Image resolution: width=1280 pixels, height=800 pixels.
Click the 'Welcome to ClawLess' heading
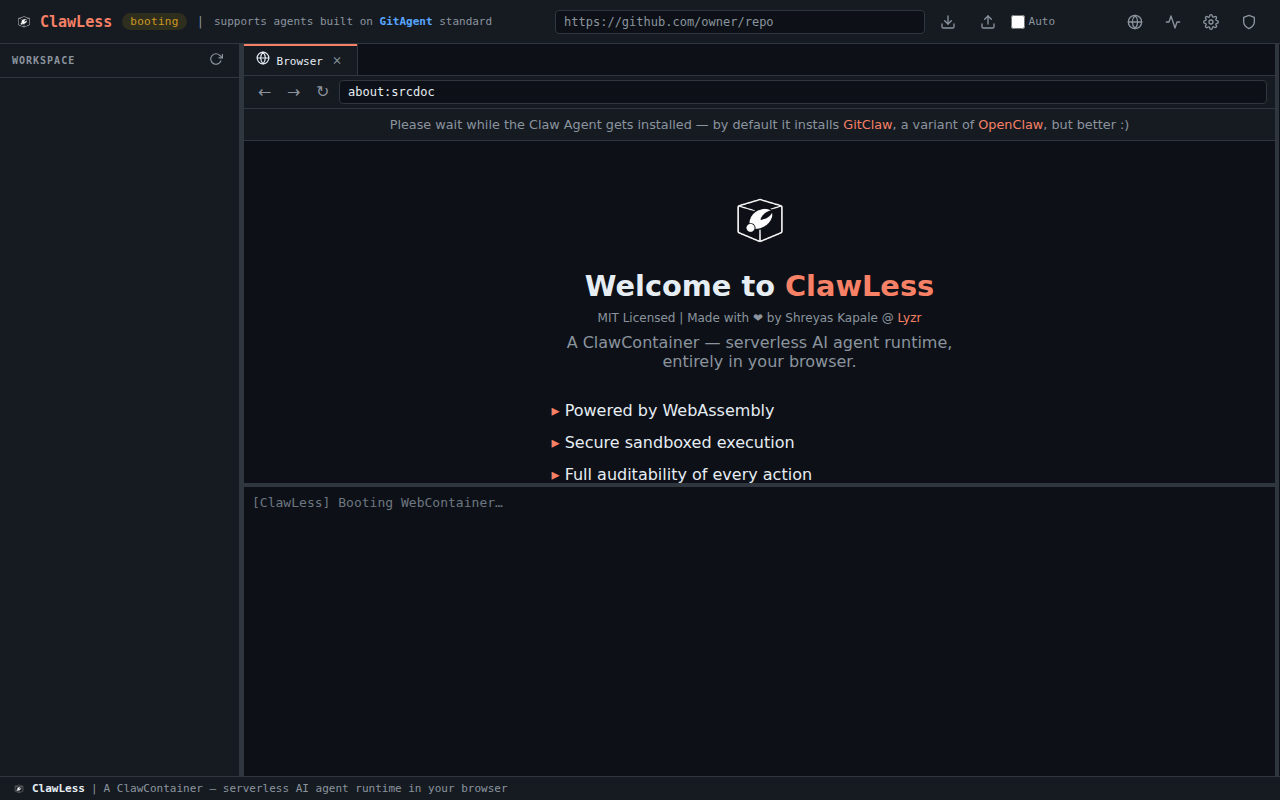click(759, 286)
